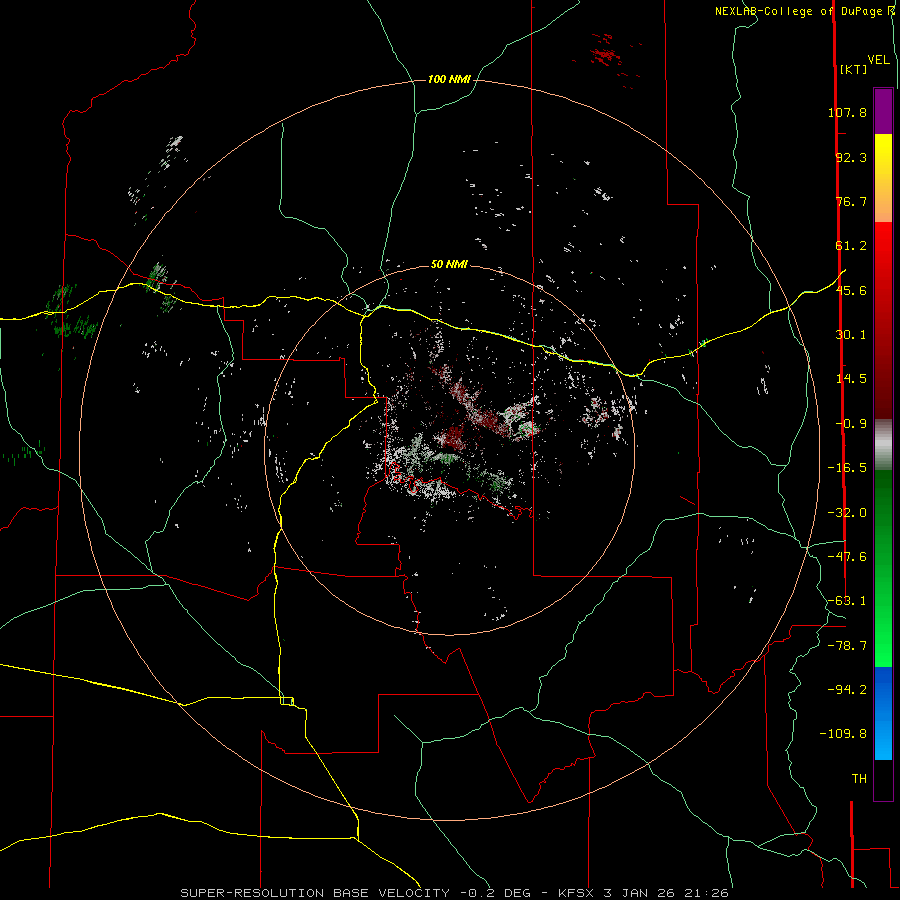Click the "50 NMI" range ring label
Viewport: 900px width, 900px height.
pos(449,264)
